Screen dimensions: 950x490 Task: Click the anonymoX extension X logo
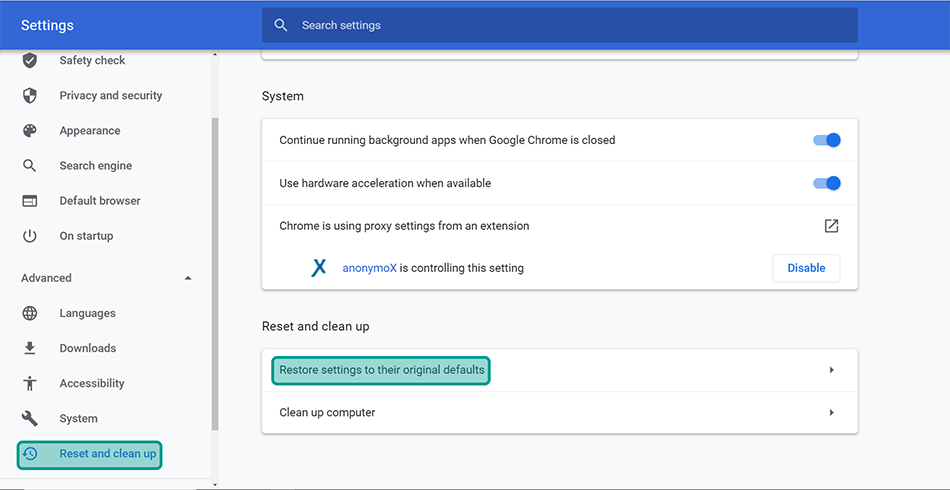(x=319, y=268)
